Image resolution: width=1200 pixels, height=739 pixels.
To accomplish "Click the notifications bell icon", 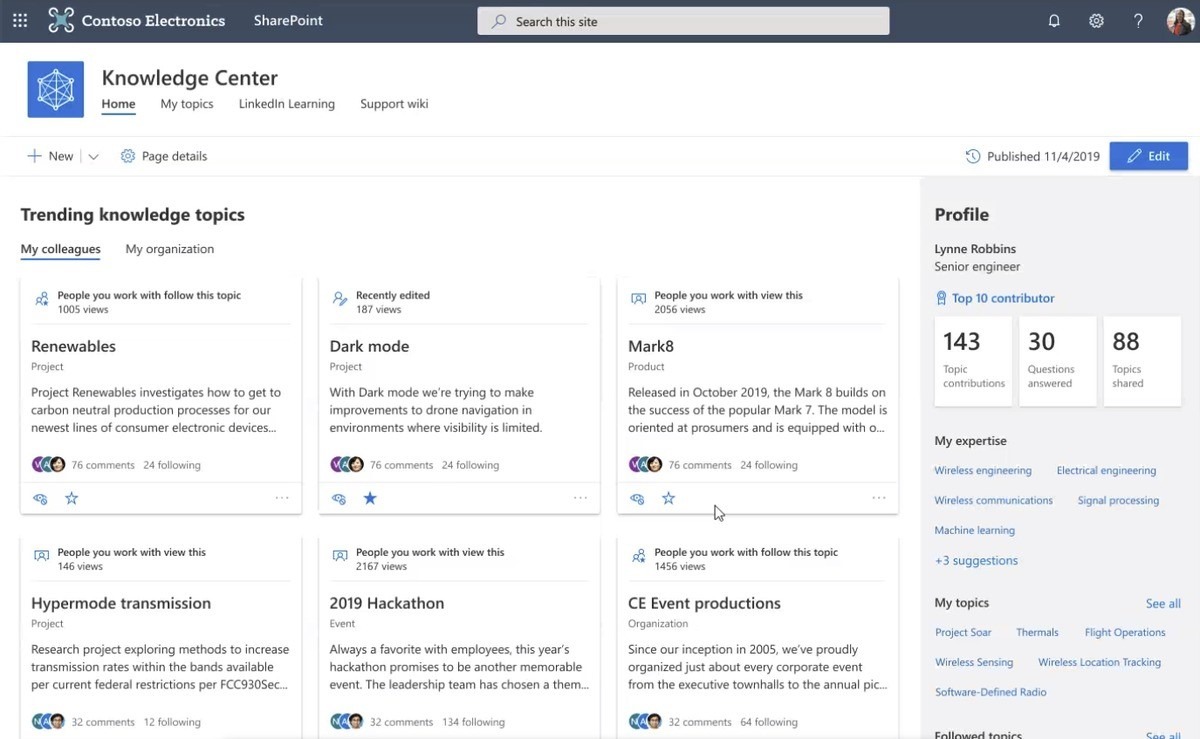I will point(1054,21).
